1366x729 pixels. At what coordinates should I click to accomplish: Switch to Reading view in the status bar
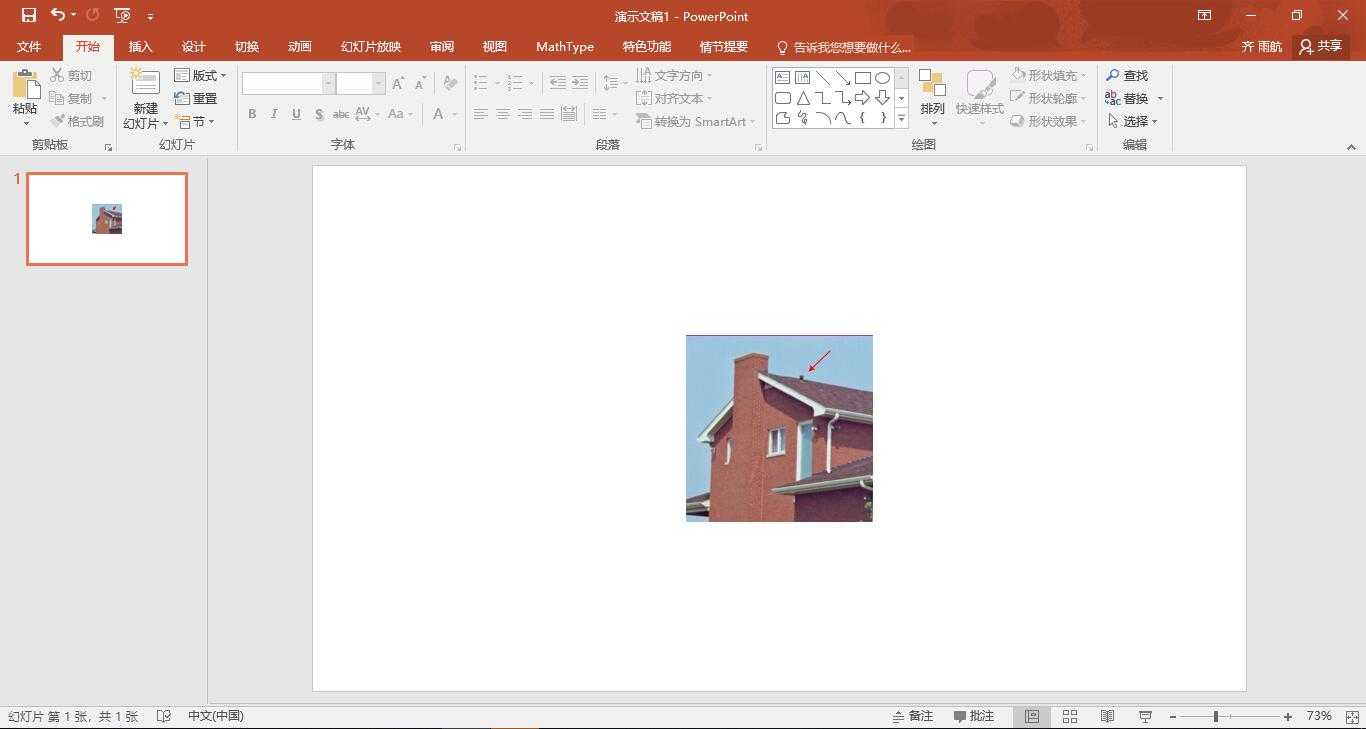[x=1107, y=716]
